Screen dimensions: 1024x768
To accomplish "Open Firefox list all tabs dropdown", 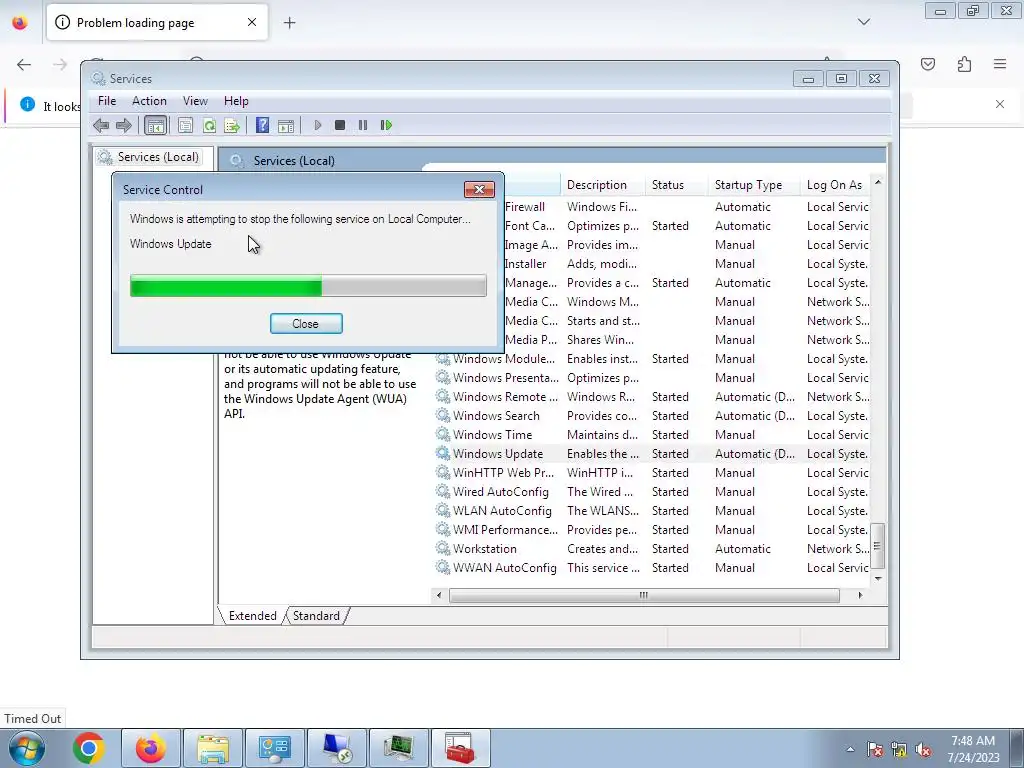I will click(x=864, y=22).
